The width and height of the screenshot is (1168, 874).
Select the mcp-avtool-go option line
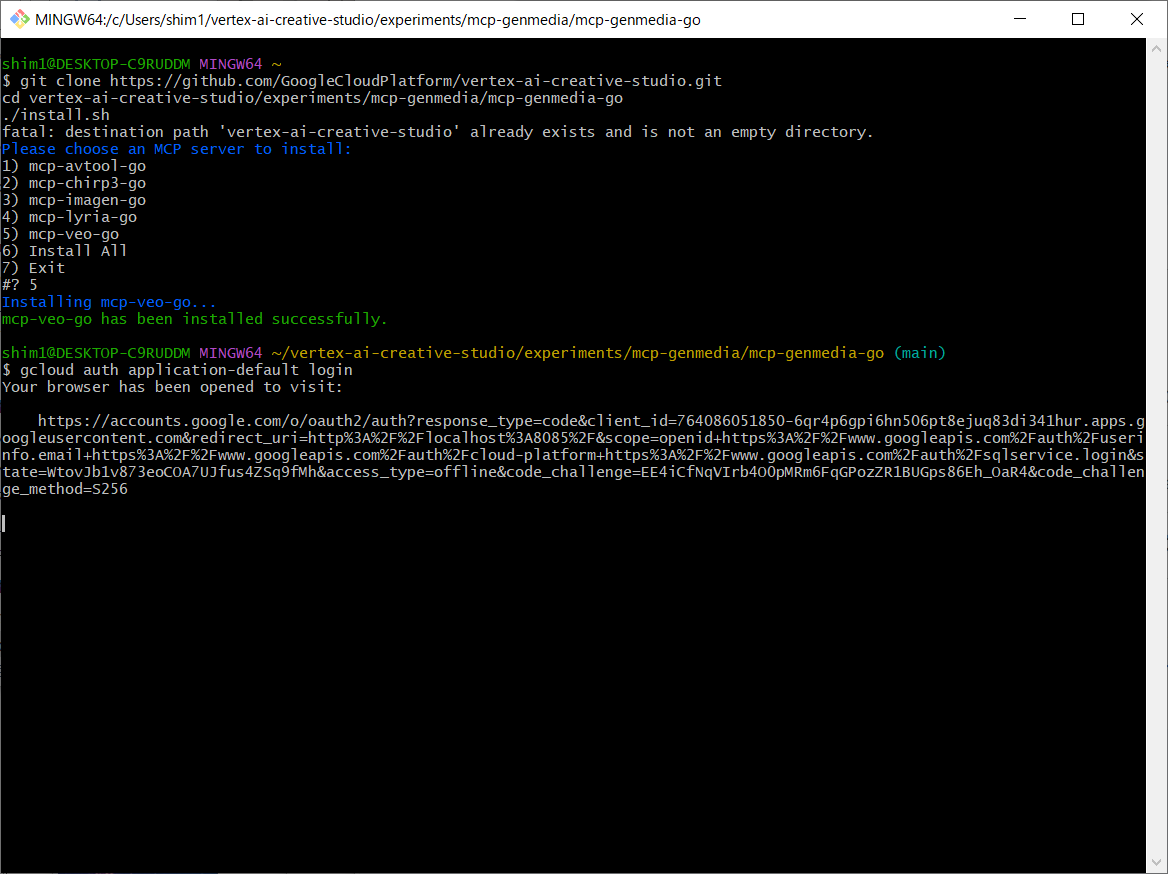(x=74, y=166)
